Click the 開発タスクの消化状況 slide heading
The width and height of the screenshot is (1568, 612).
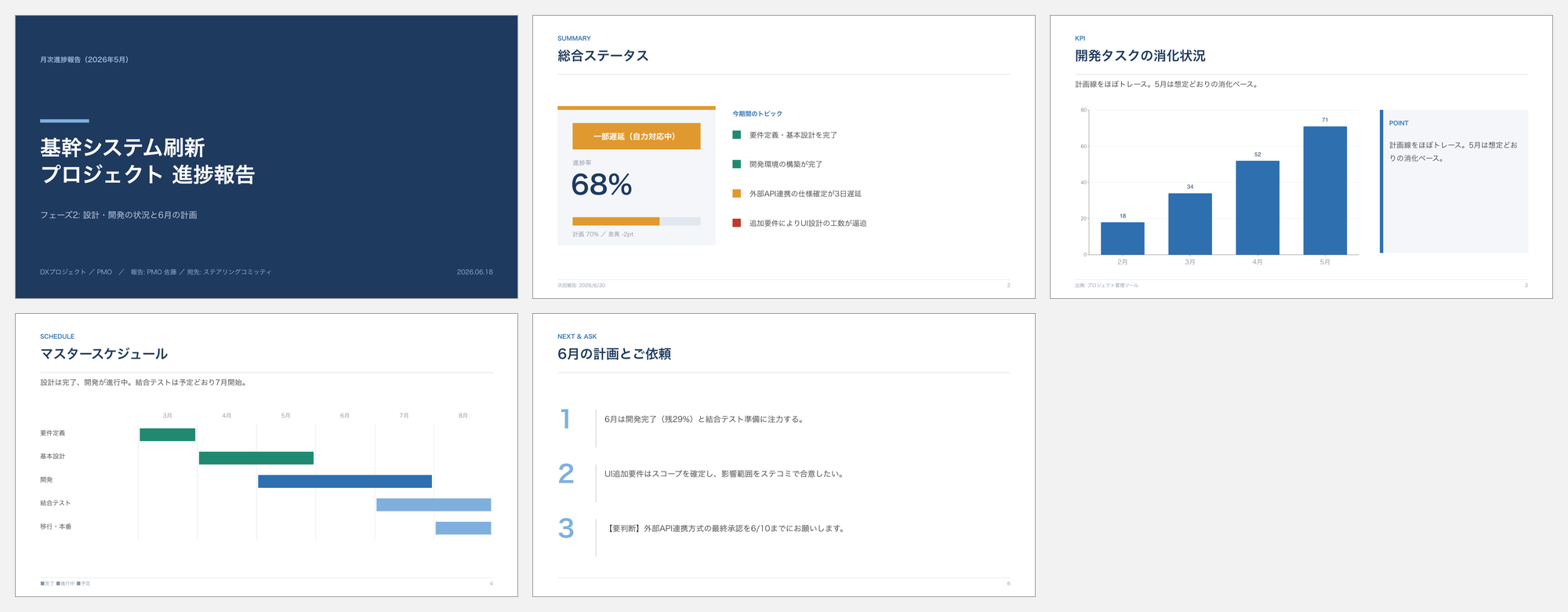point(1140,56)
